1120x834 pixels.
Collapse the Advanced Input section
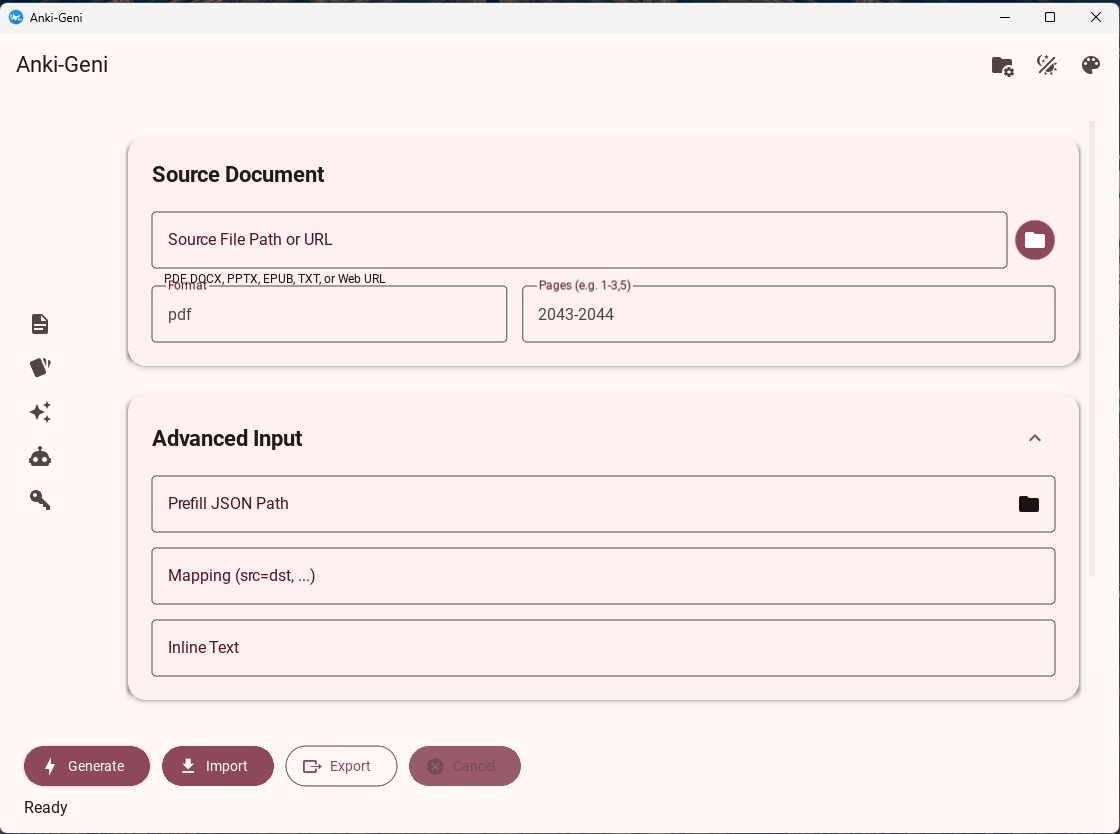coord(1034,438)
